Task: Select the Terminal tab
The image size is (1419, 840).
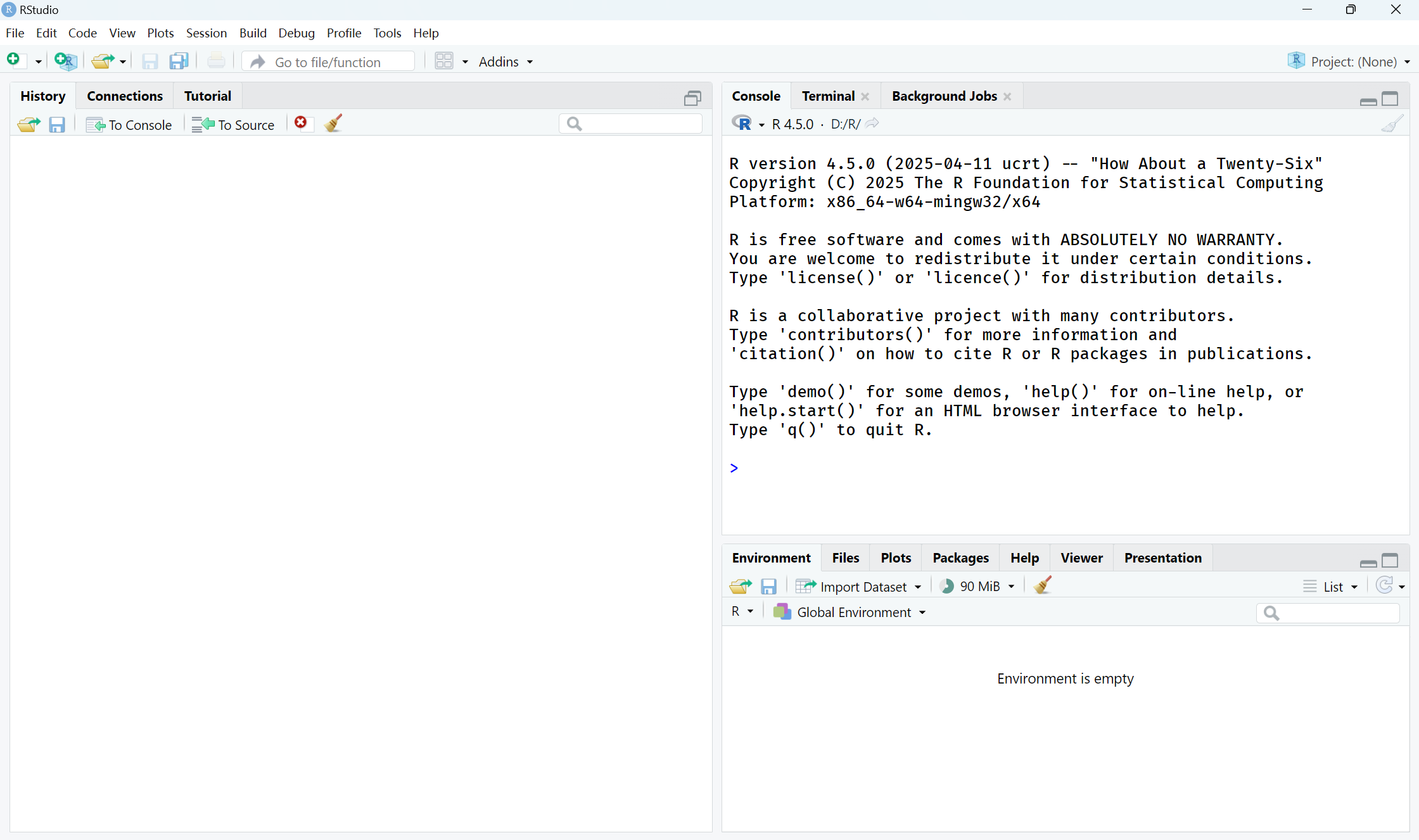Action: (828, 96)
